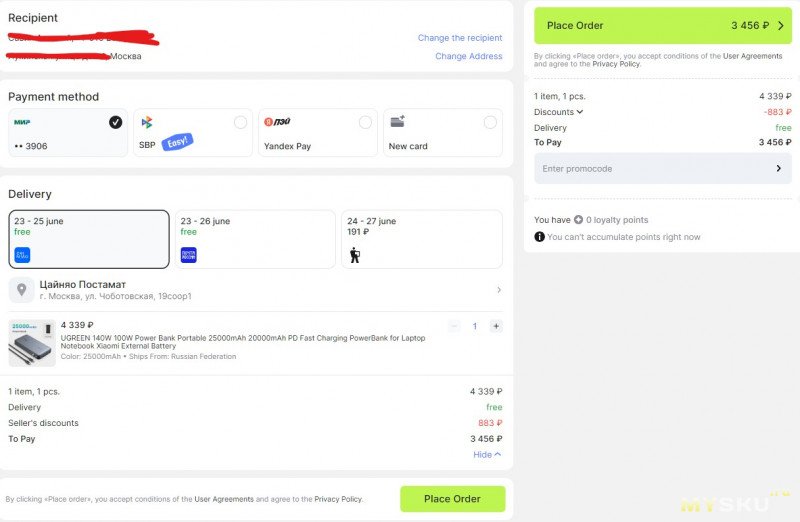Open pickup point selection chevron
Screen dimensions: 800x522
[498, 290]
